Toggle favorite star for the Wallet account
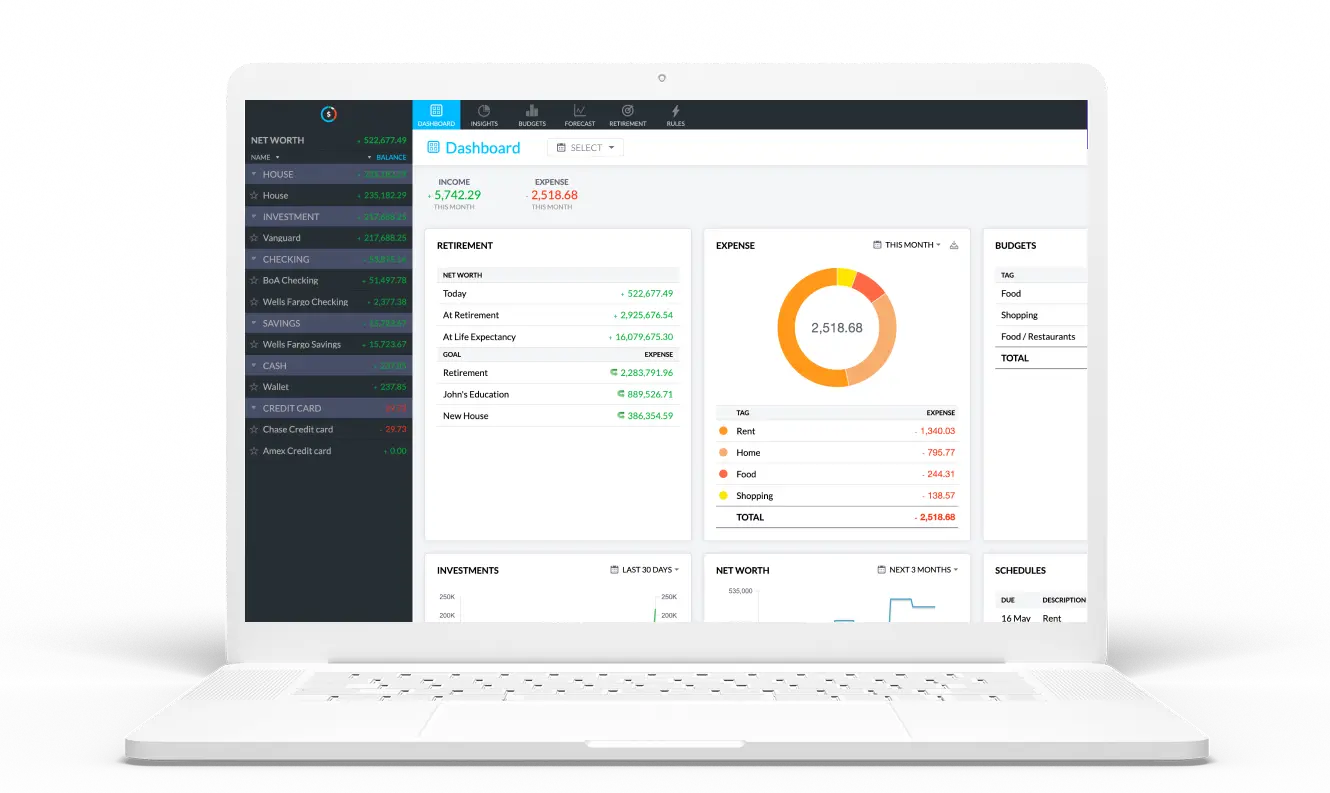 (254, 387)
